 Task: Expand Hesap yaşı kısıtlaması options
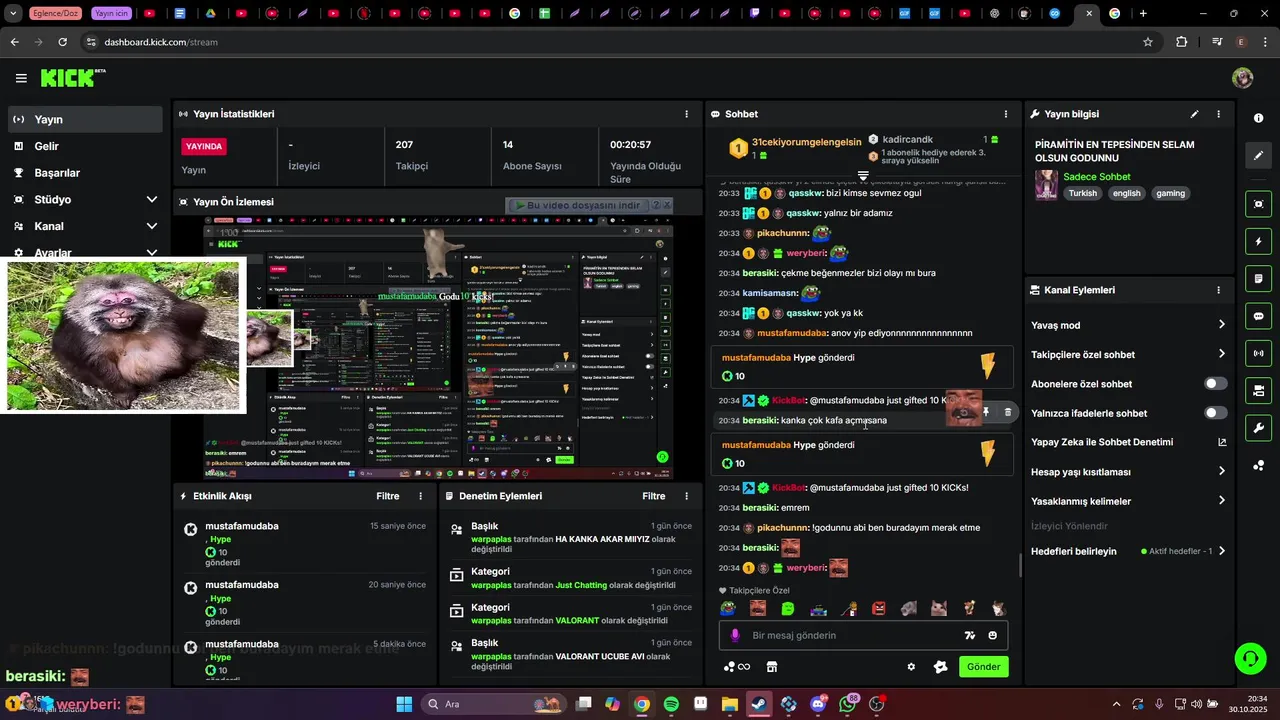pyautogui.click(x=1222, y=472)
